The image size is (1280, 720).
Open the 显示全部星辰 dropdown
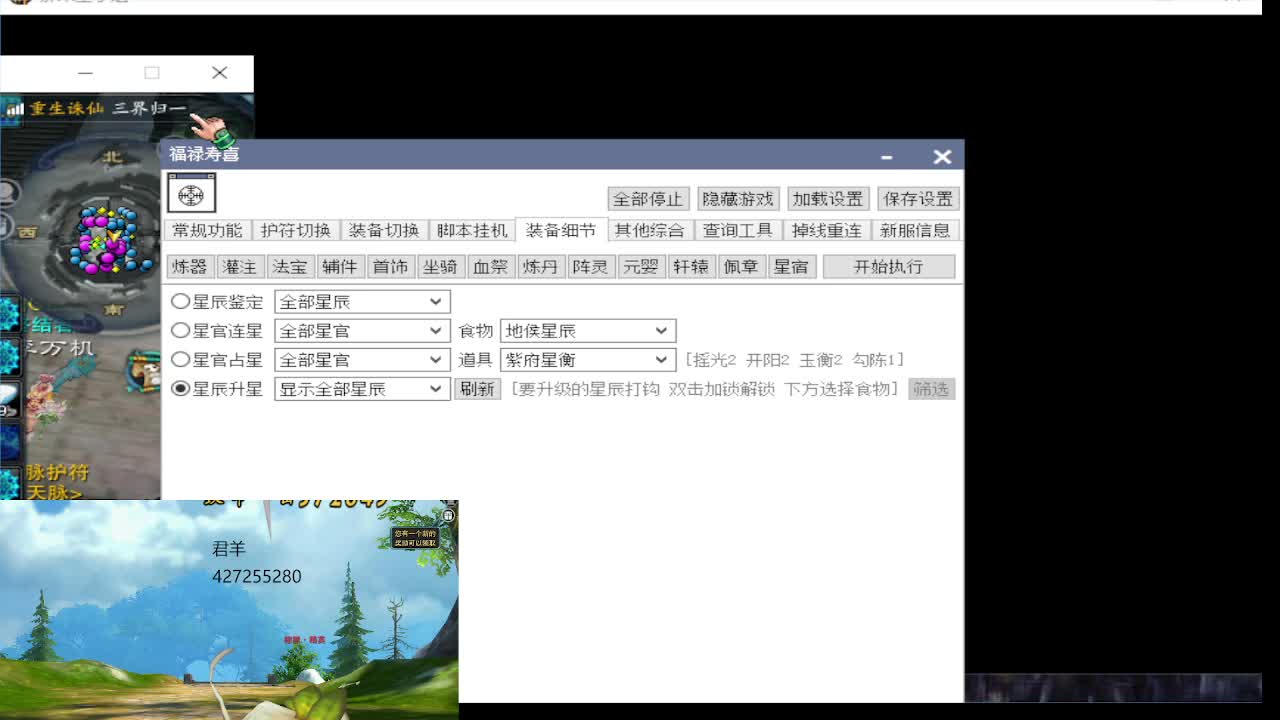(361, 389)
